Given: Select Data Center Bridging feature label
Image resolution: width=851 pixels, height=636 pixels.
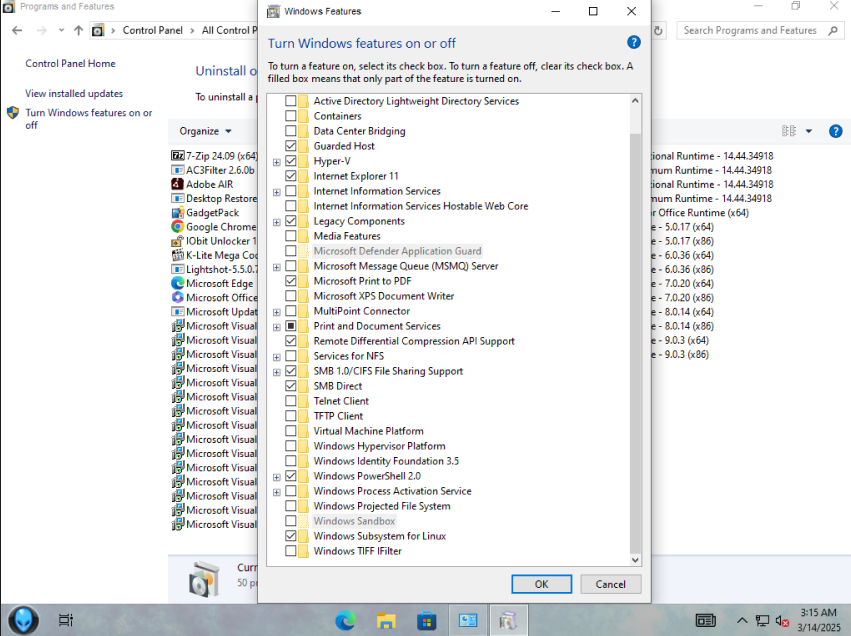Looking at the screenshot, I should [359, 131].
